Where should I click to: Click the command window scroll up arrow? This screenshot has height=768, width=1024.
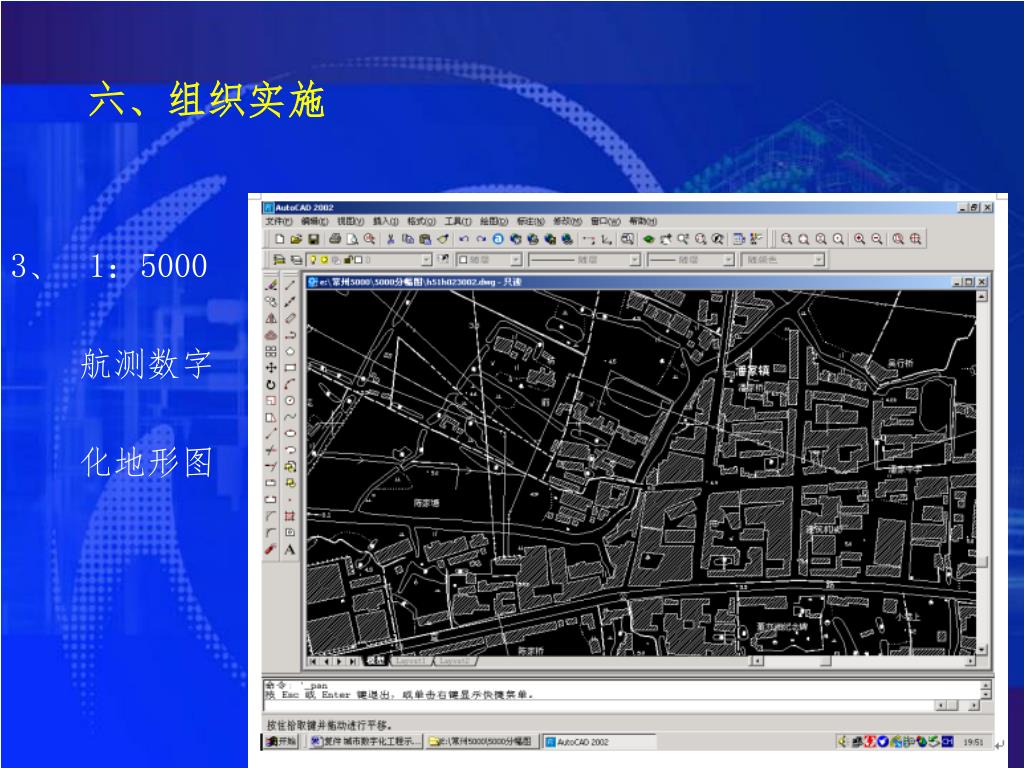click(985, 685)
